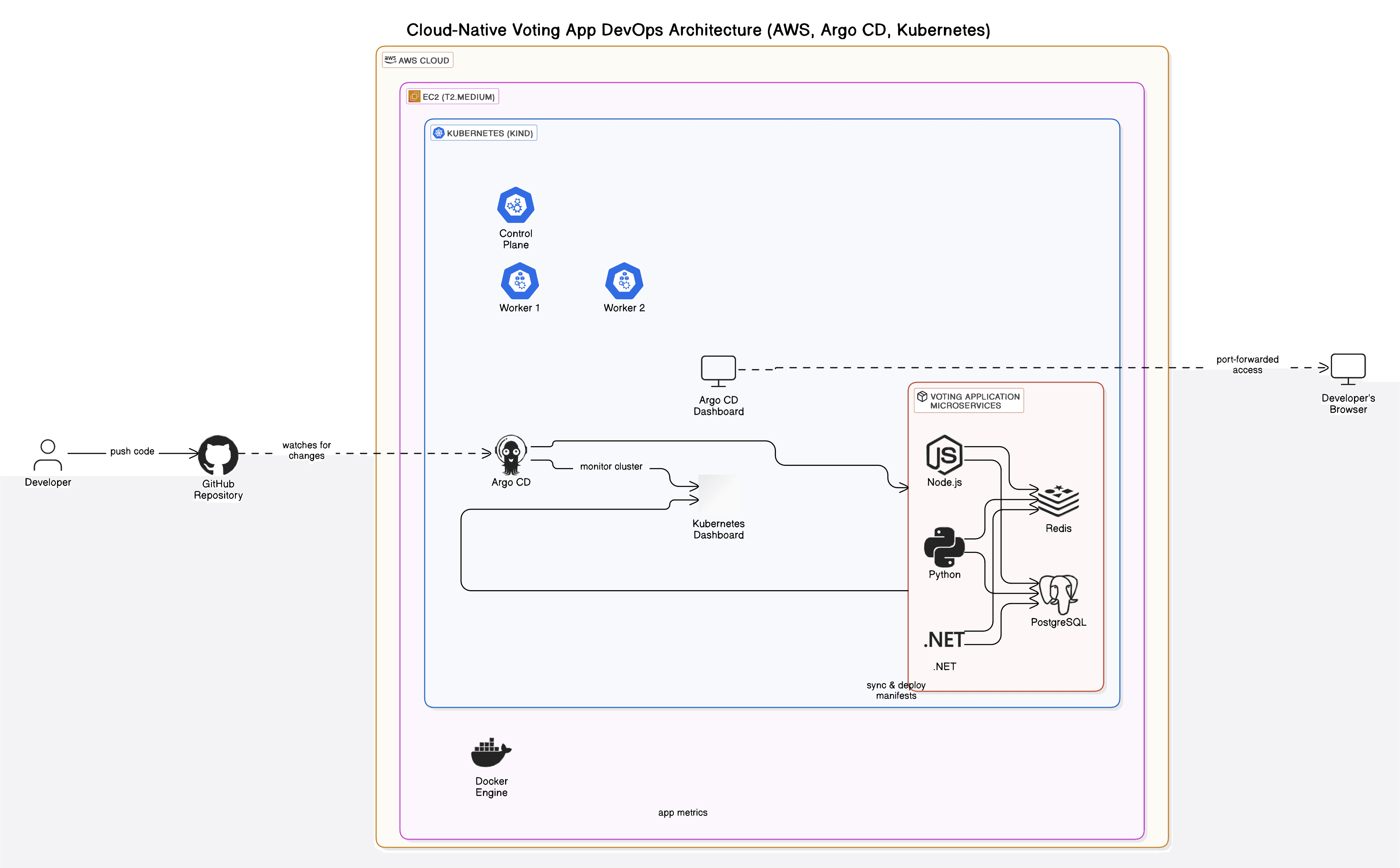The image size is (1400, 868).
Task: Click the 'GitHub Repository' caption text
Action: tap(218, 489)
